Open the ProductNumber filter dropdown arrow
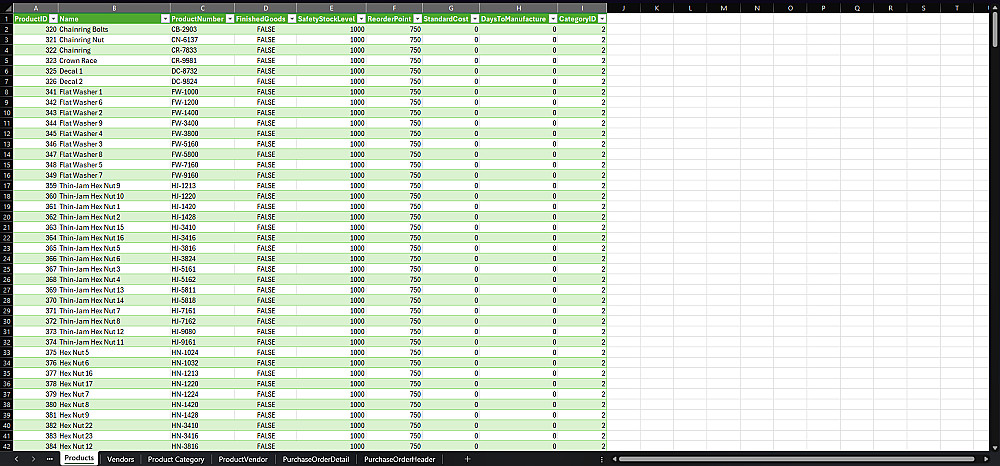The height and width of the screenshot is (466, 1000). (230, 19)
